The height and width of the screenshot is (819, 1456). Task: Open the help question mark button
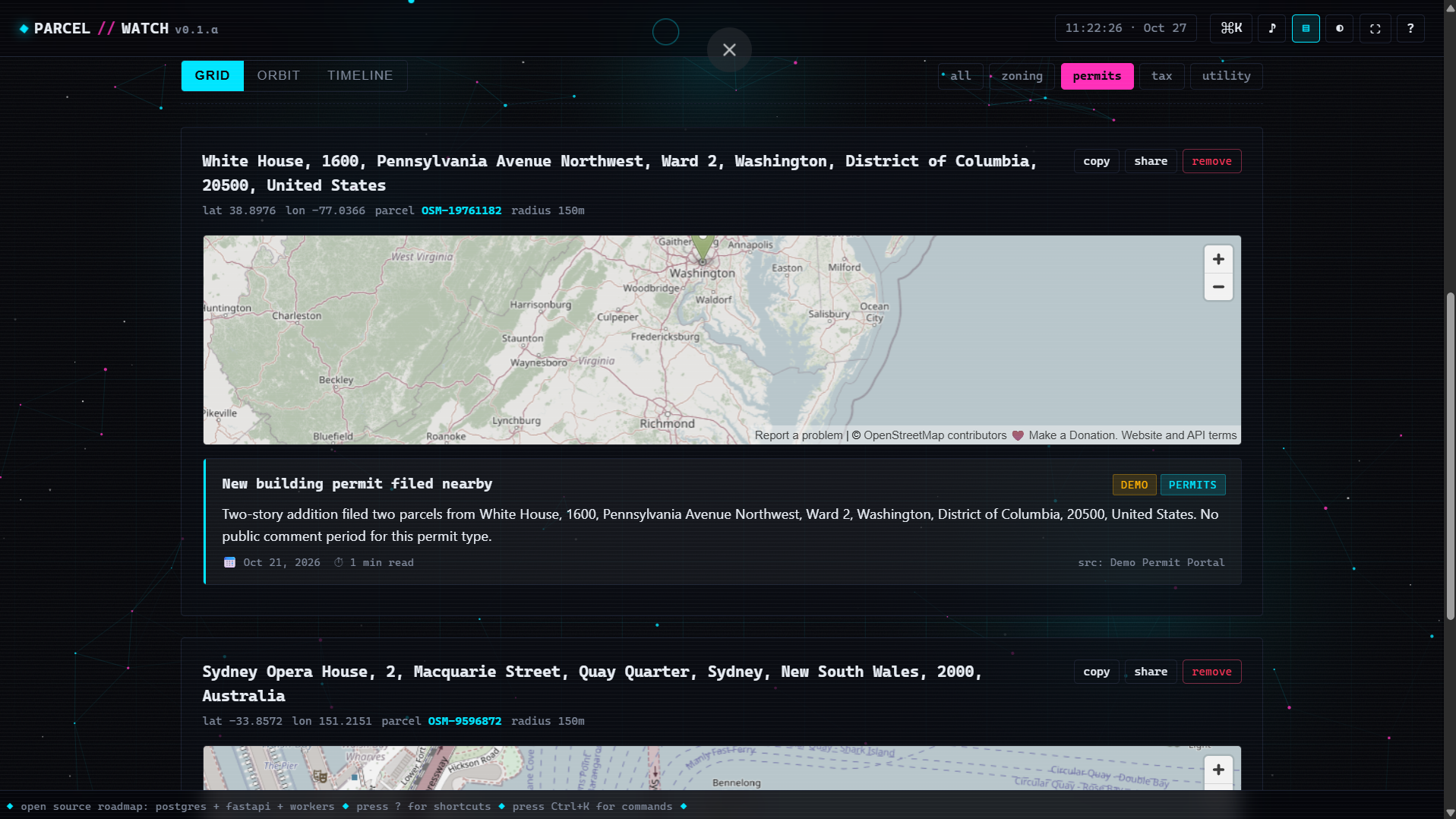click(1410, 28)
